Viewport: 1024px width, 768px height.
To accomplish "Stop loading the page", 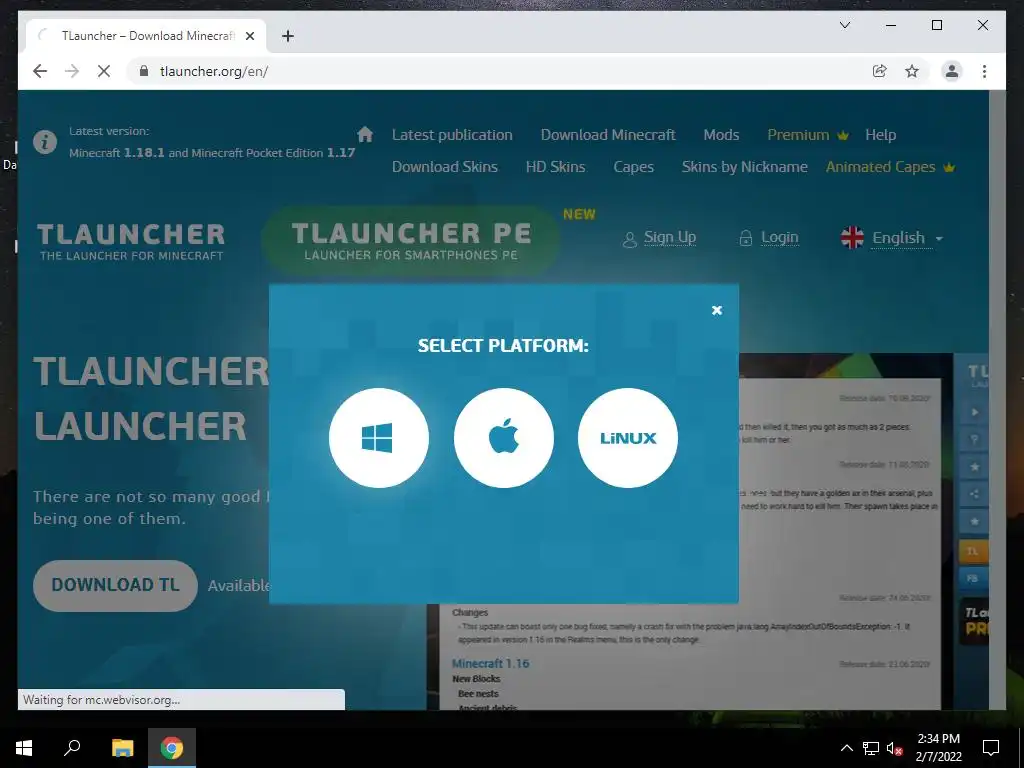I will 104,71.
